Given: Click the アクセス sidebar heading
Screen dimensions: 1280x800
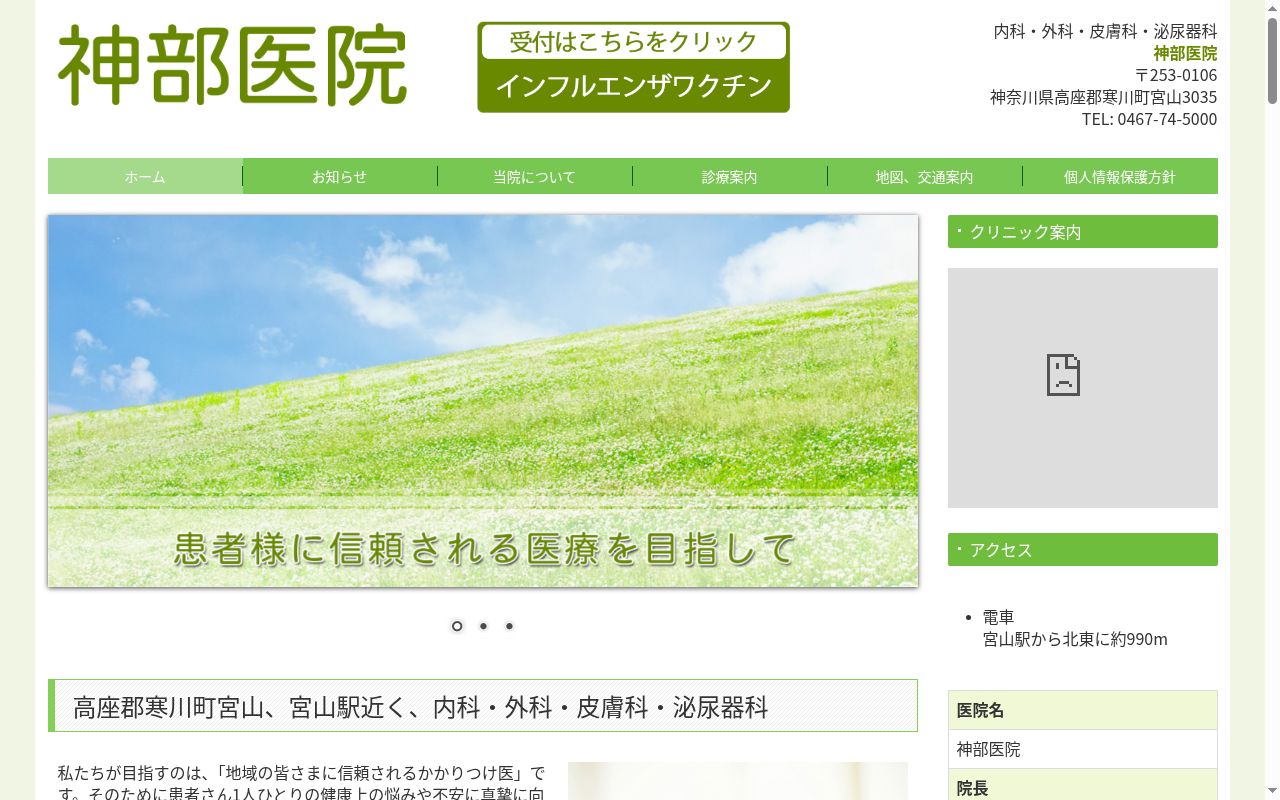Looking at the screenshot, I should (1083, 550).
